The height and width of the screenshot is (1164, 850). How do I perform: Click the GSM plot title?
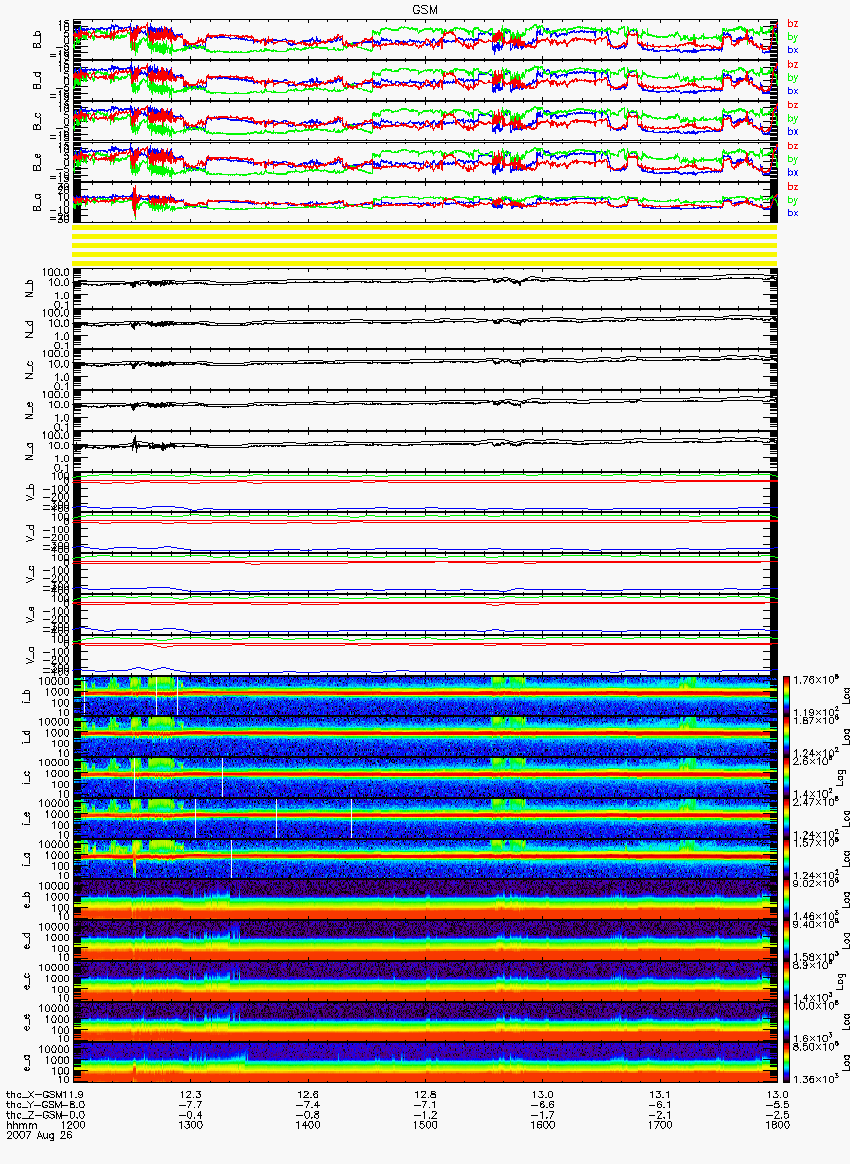tap(425, 9)
